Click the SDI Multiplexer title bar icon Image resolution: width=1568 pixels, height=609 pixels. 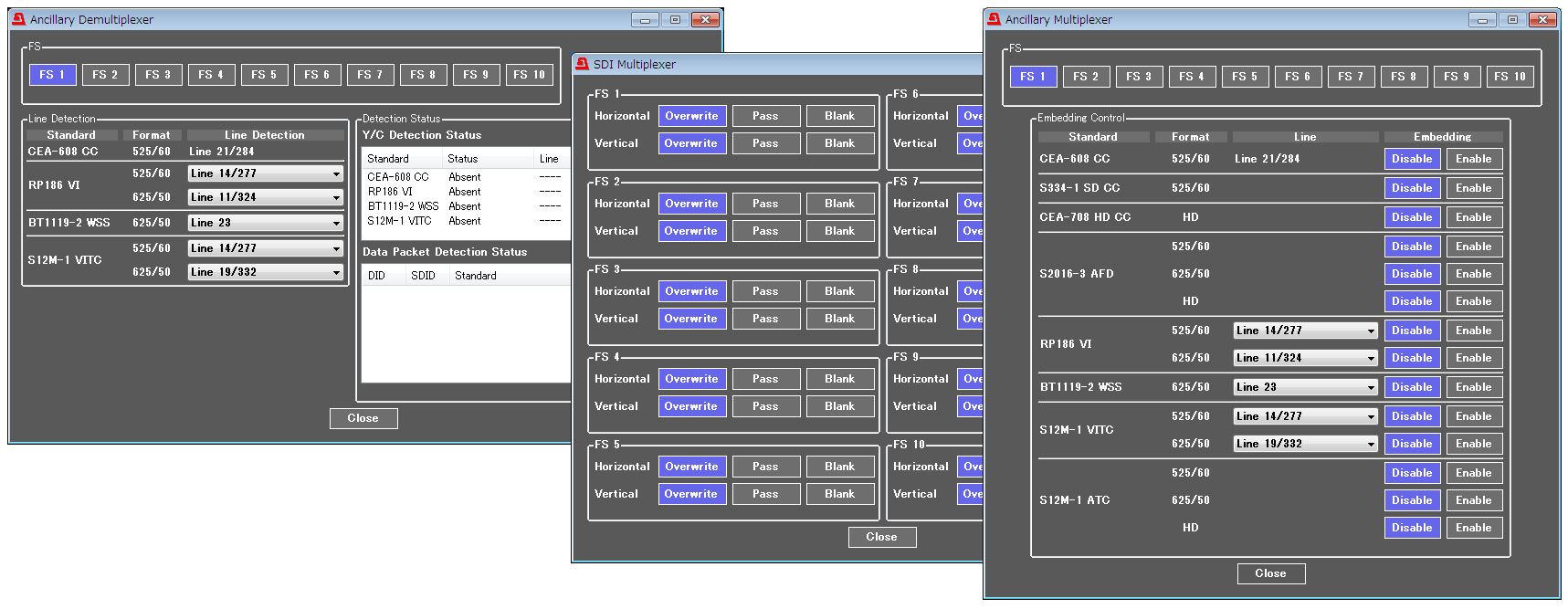[582, 64]
